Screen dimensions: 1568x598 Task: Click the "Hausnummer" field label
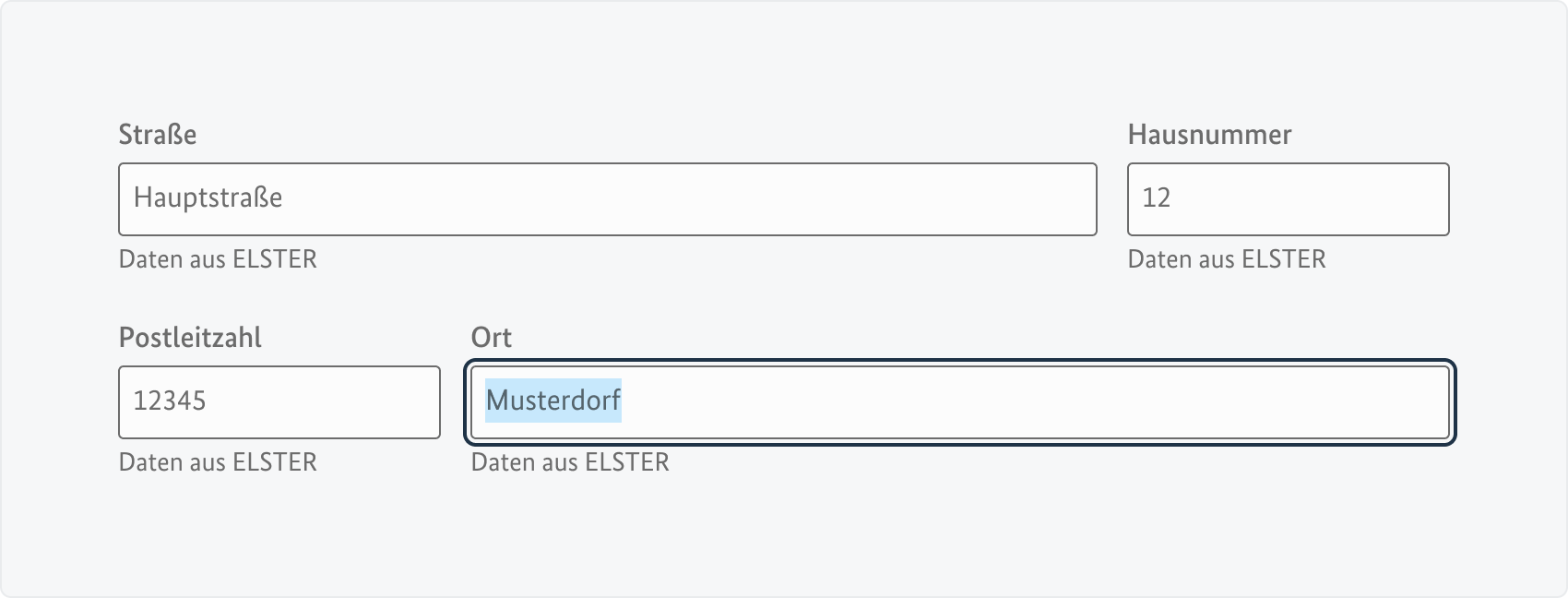click(1209, 135)
